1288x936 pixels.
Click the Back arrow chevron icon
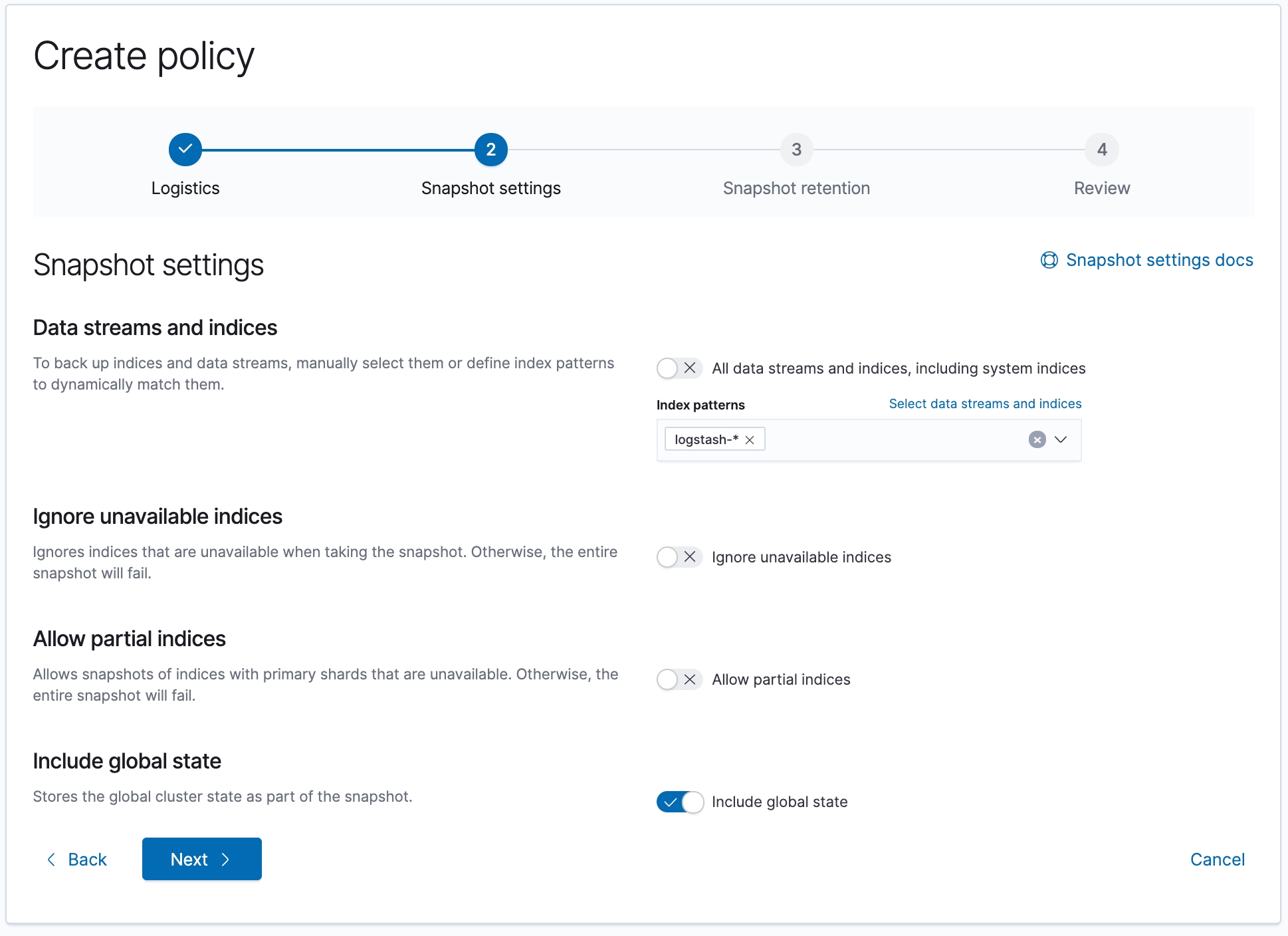click(x=51, y=860)
